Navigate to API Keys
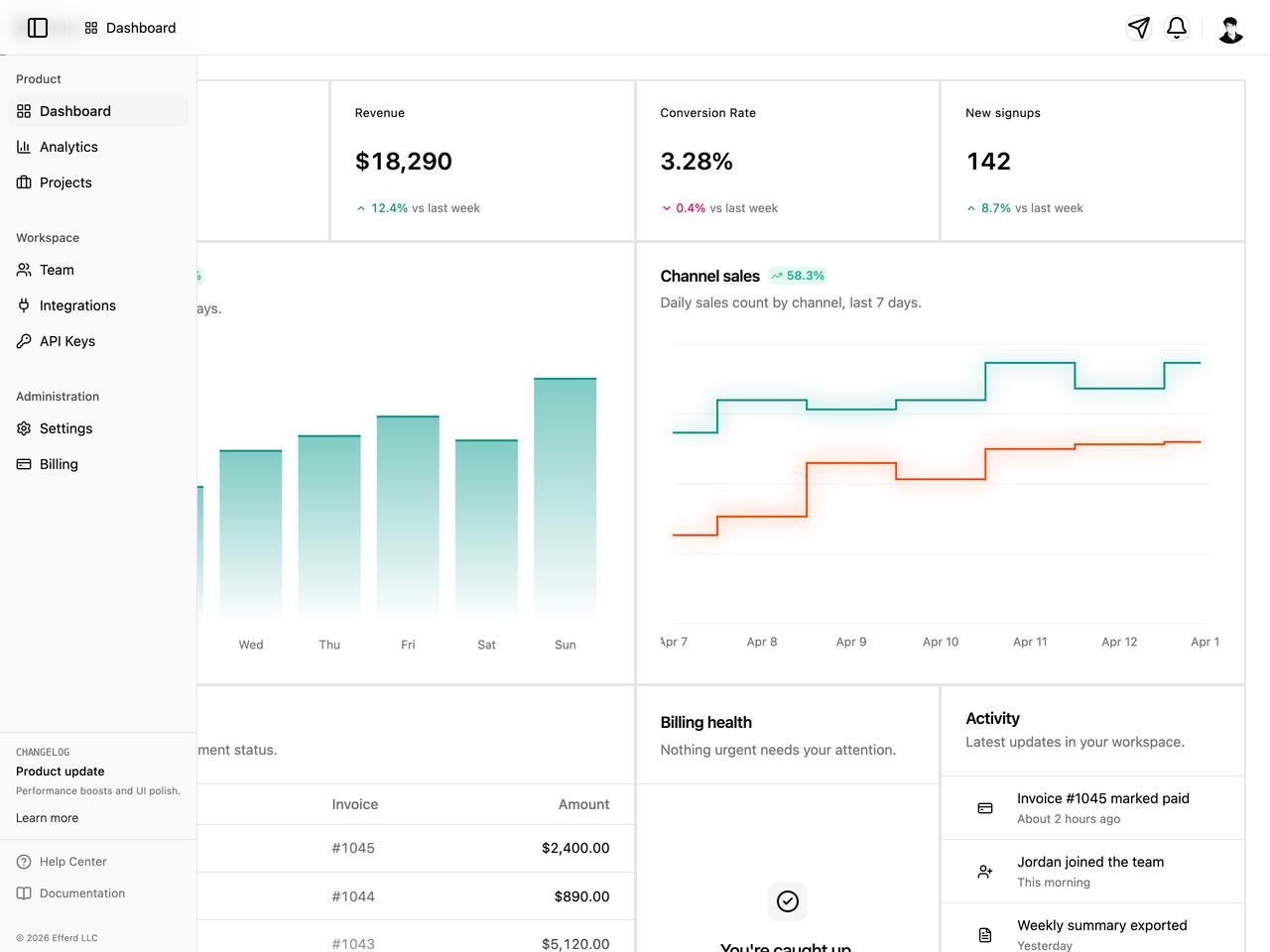The height and width of the screenshot is (952, 1270). (x=98, y=341)
